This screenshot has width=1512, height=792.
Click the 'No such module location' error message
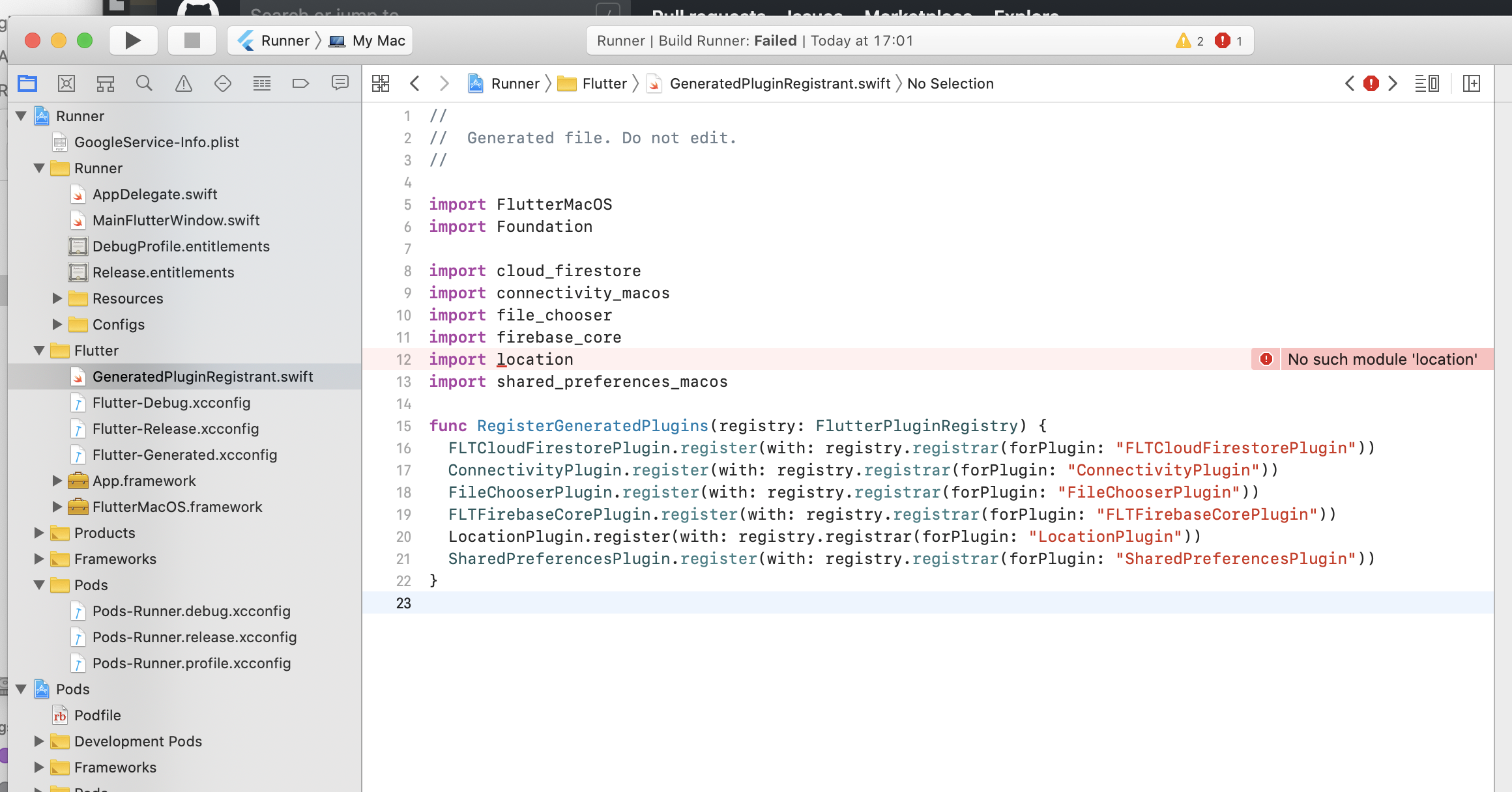point(1382,359)
